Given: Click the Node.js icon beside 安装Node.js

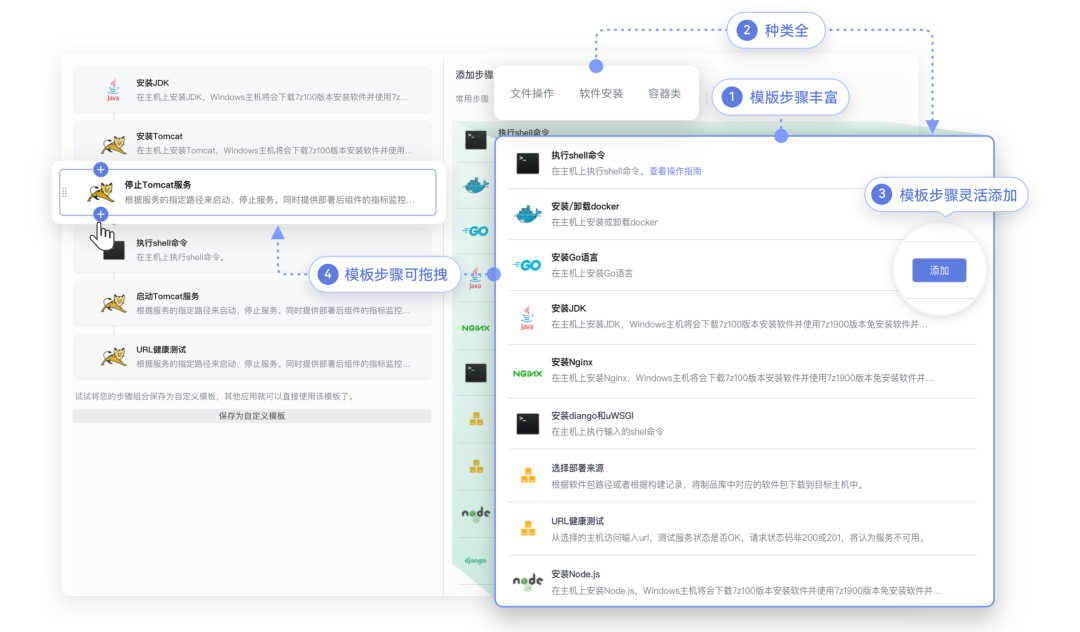Looking at the screenshot, I should [x=528, y=583].
